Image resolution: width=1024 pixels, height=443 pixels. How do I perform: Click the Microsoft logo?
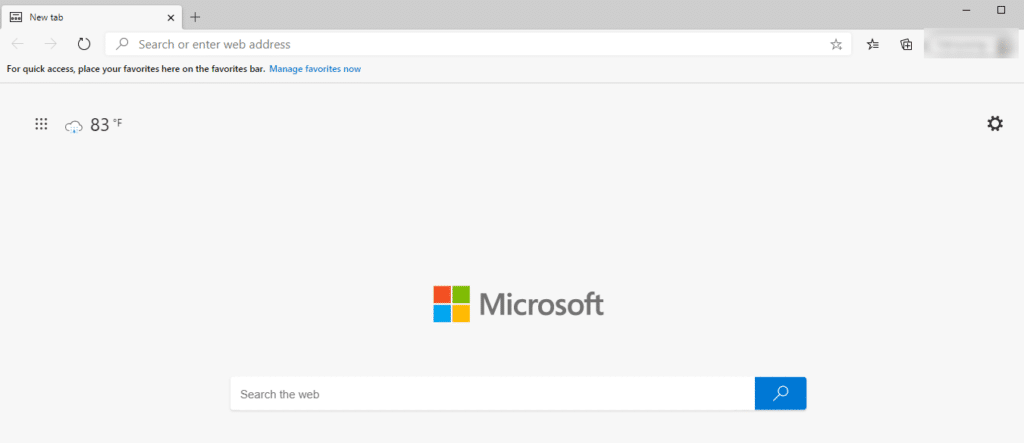[x=518, y=304]
